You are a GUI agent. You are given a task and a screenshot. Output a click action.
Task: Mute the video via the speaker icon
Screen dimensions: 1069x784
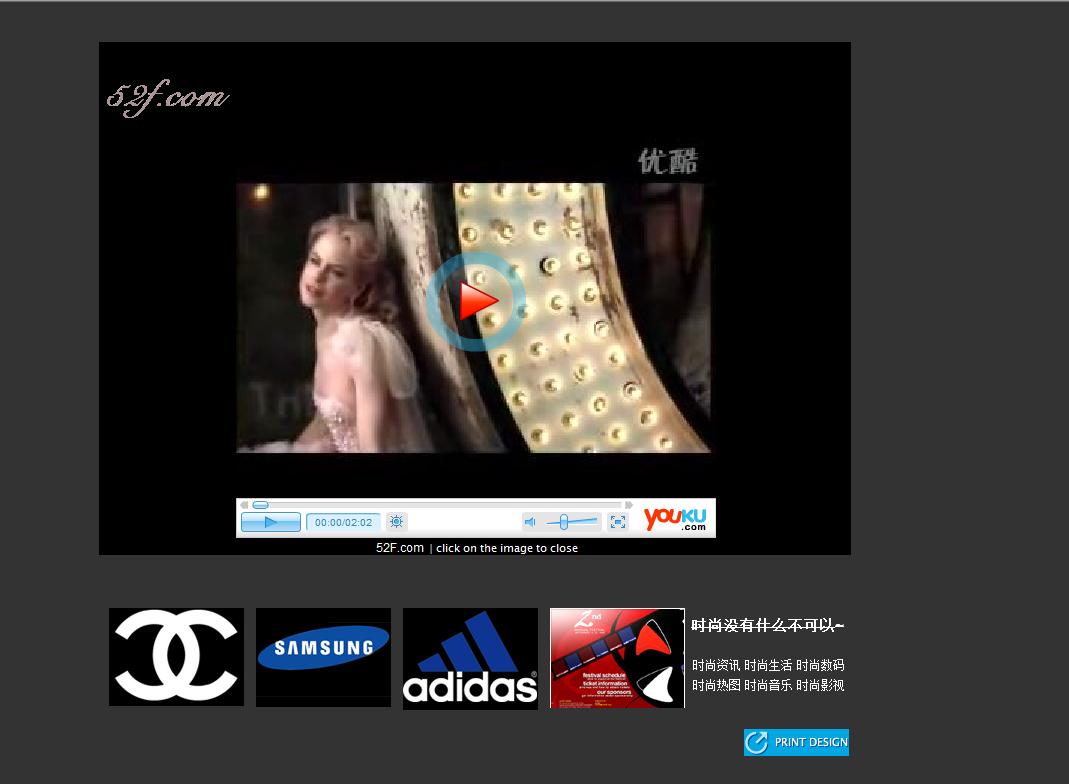coord(530,522)
